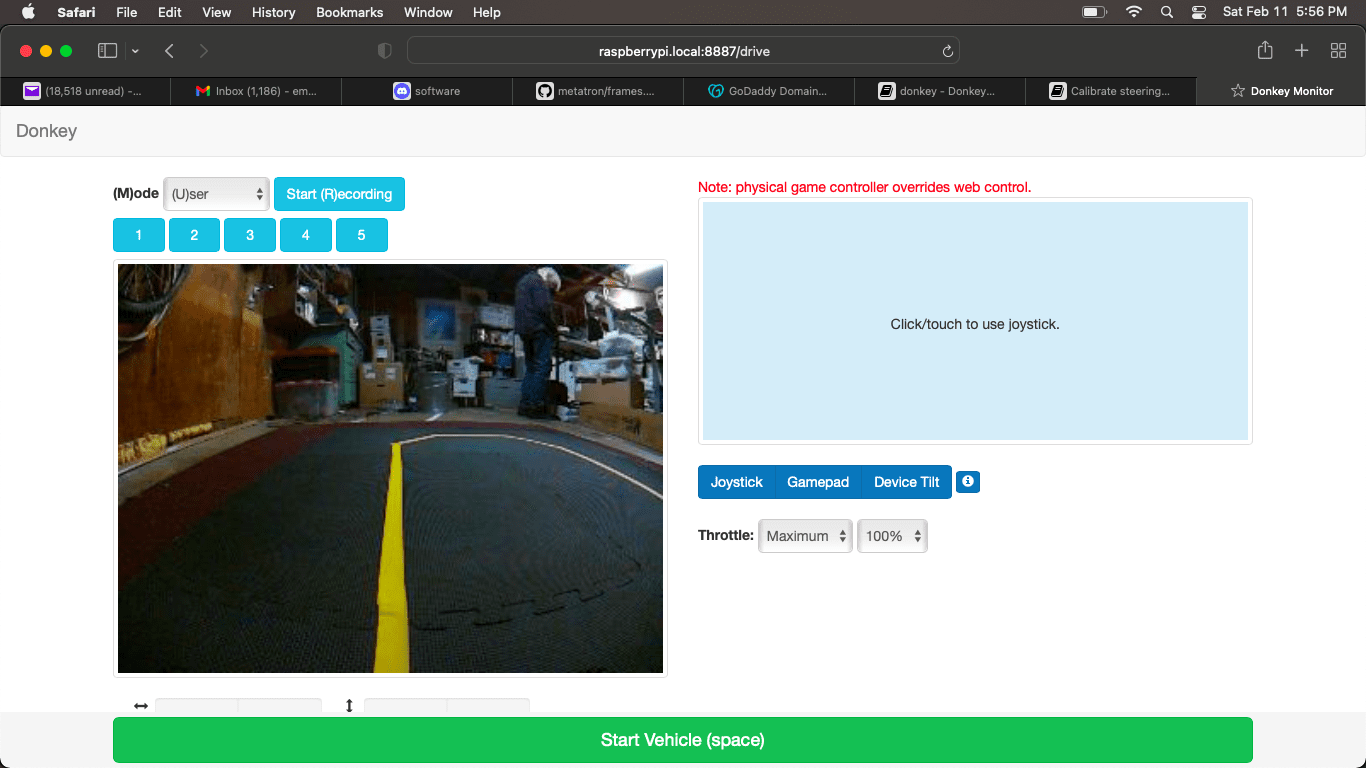Viewport: 1366px width, 768px height.
Task: Click the blue info icon beside Device Tilt
Action: pos(967,482)
